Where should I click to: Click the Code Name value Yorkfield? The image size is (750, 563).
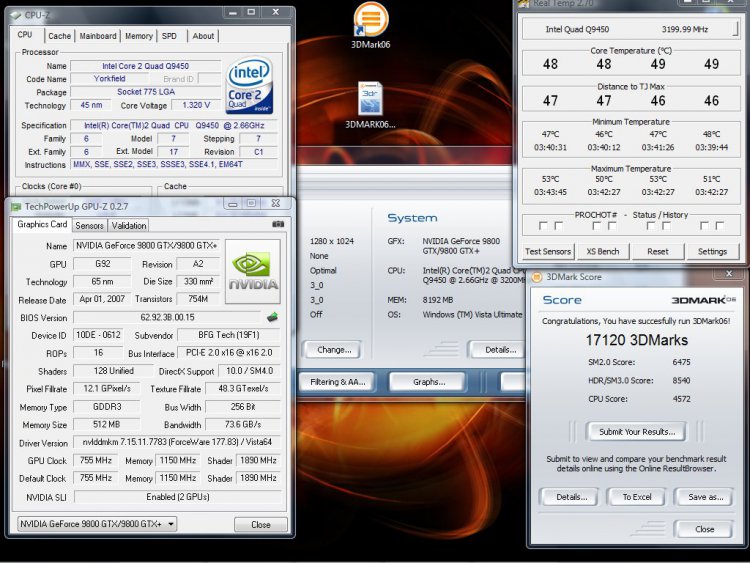click(110, 78)
